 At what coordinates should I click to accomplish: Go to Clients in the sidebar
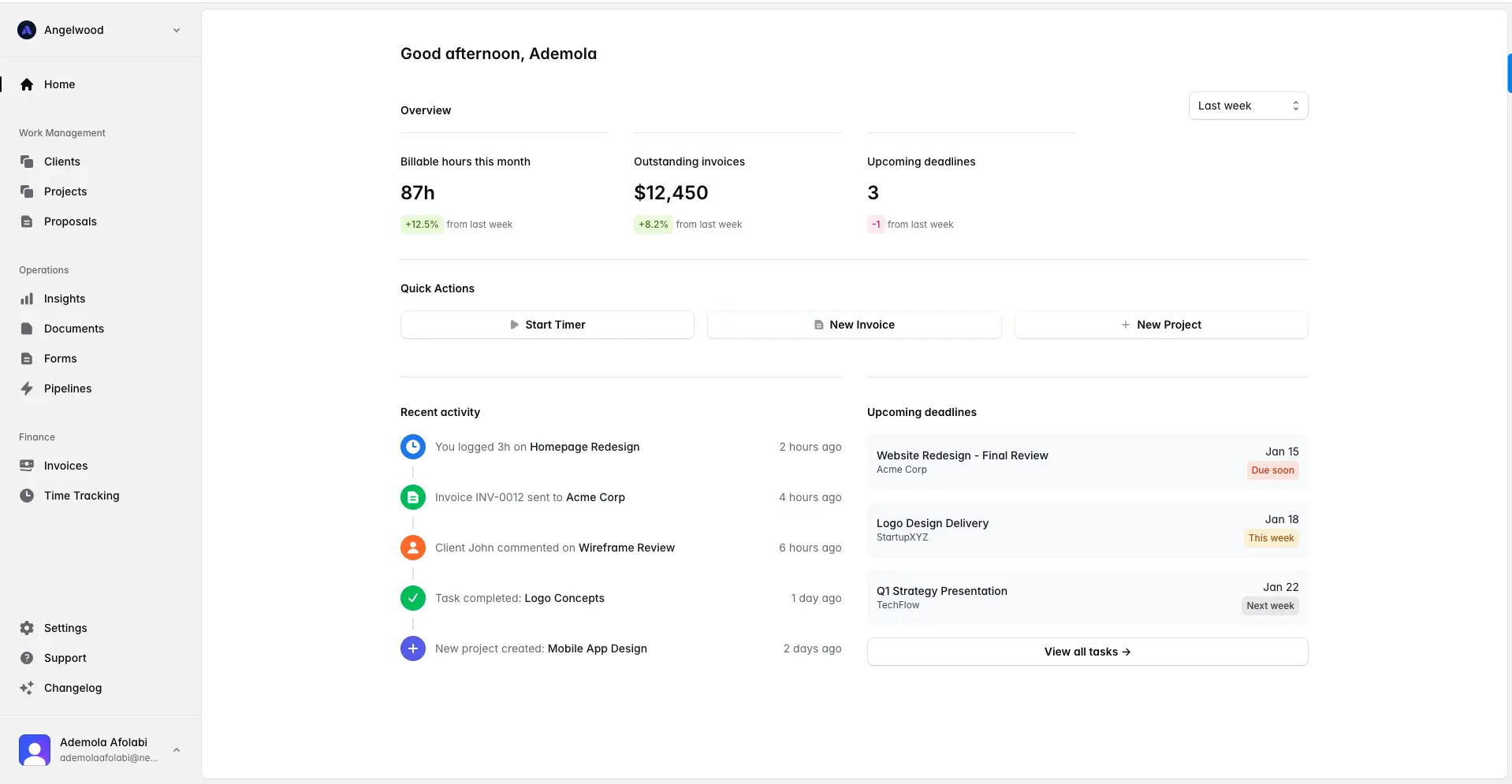(x=62, y=162)
